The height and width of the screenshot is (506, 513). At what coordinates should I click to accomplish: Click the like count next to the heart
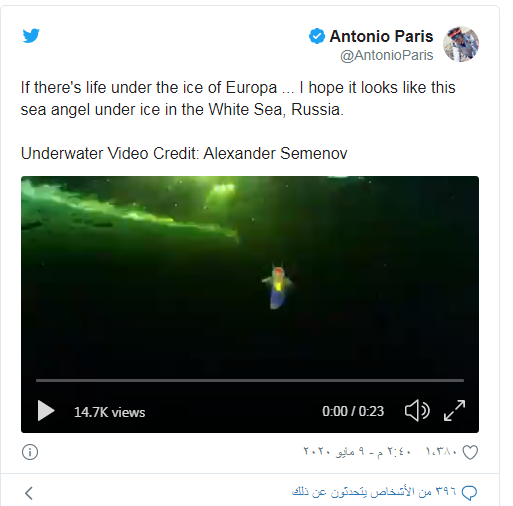(x=441, y=452)
